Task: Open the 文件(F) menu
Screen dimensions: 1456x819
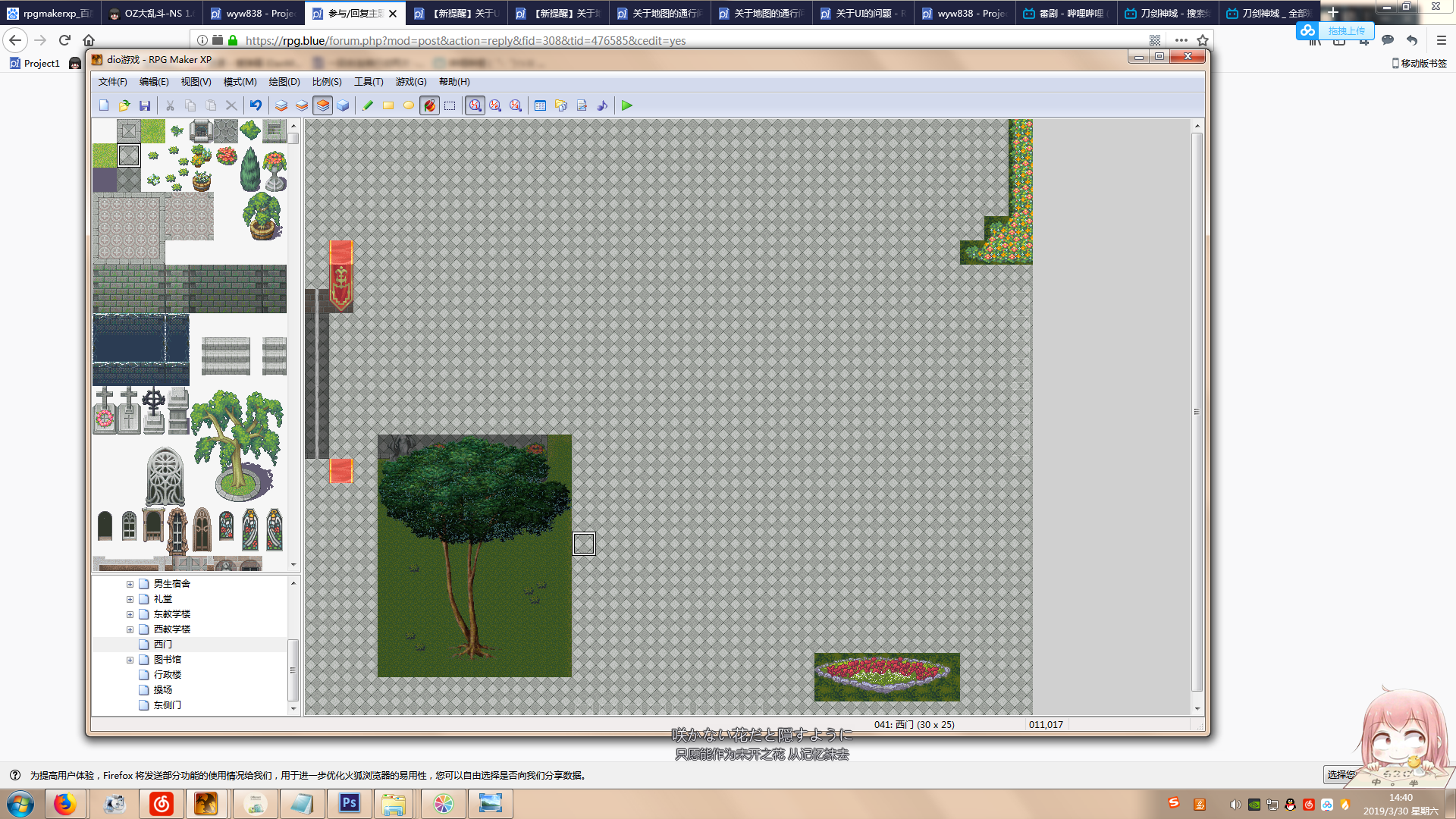Action: point(112,82)
